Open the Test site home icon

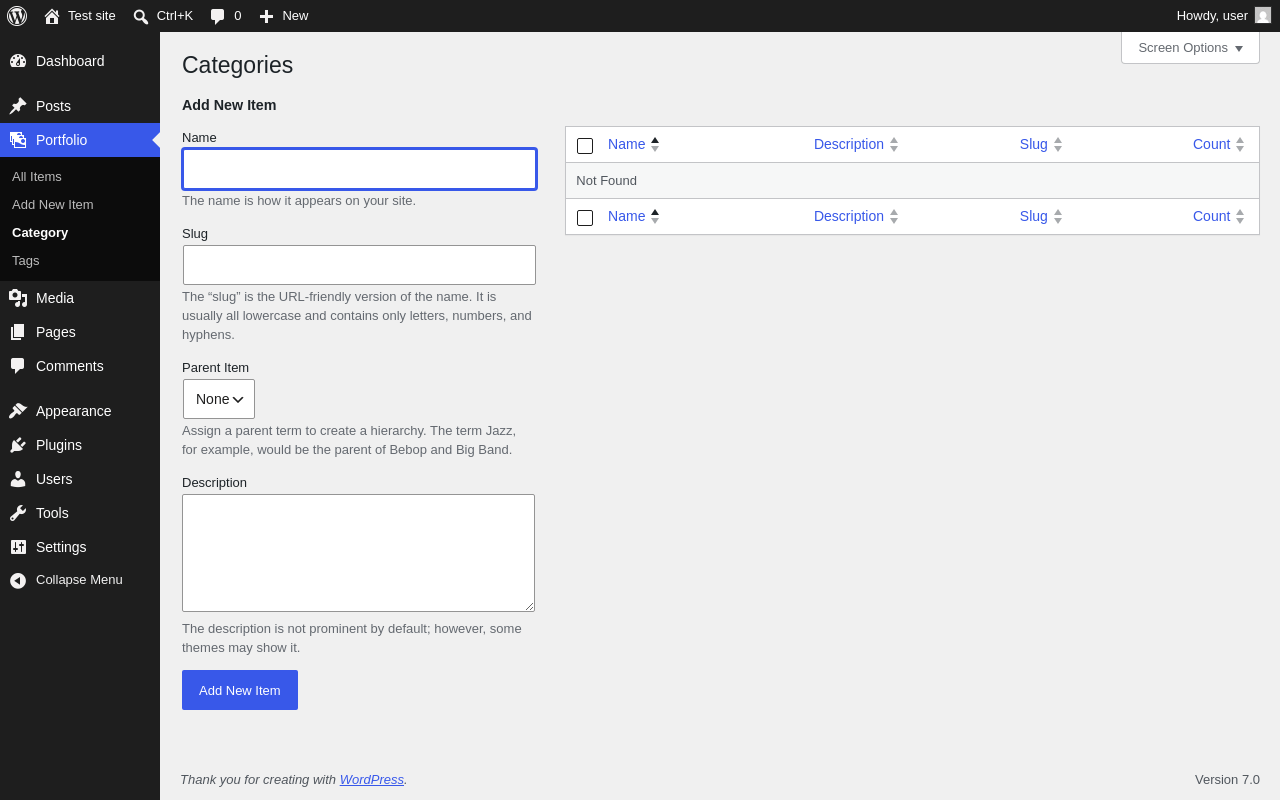[52, 16]
